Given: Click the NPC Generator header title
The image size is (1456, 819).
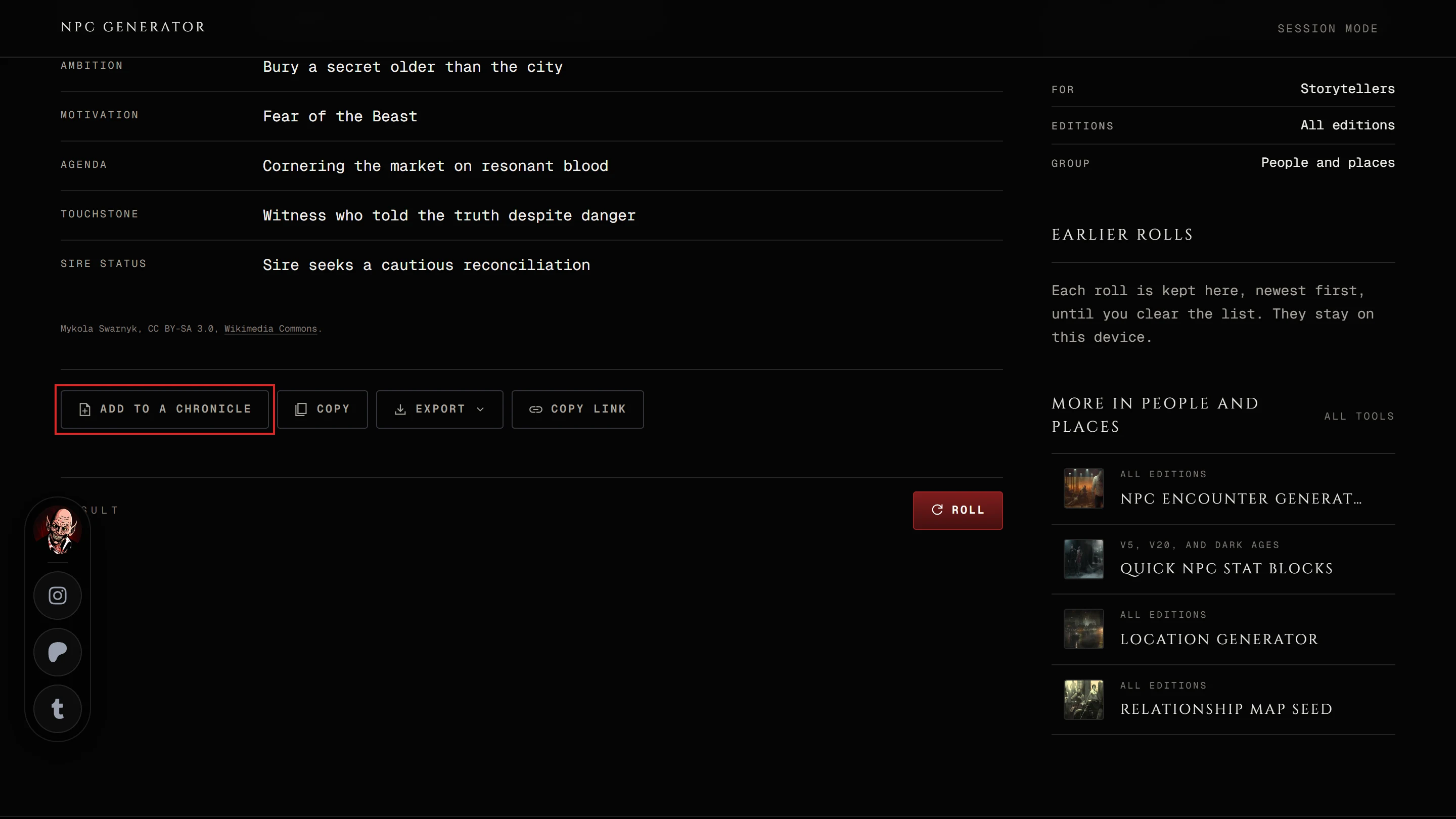Looking at the screenshot, I should tap(133, 27).
